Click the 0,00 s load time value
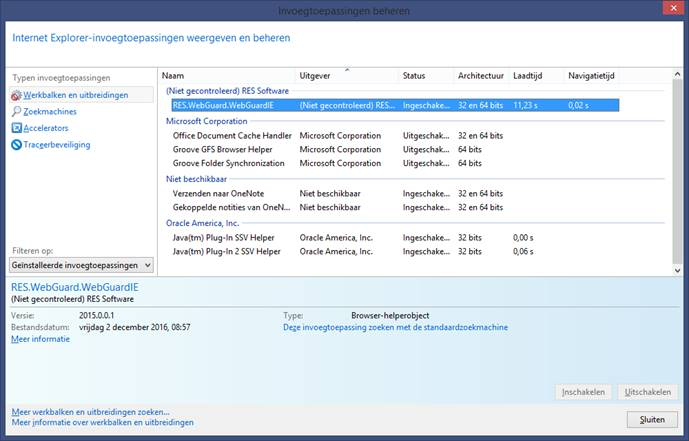 523,238
